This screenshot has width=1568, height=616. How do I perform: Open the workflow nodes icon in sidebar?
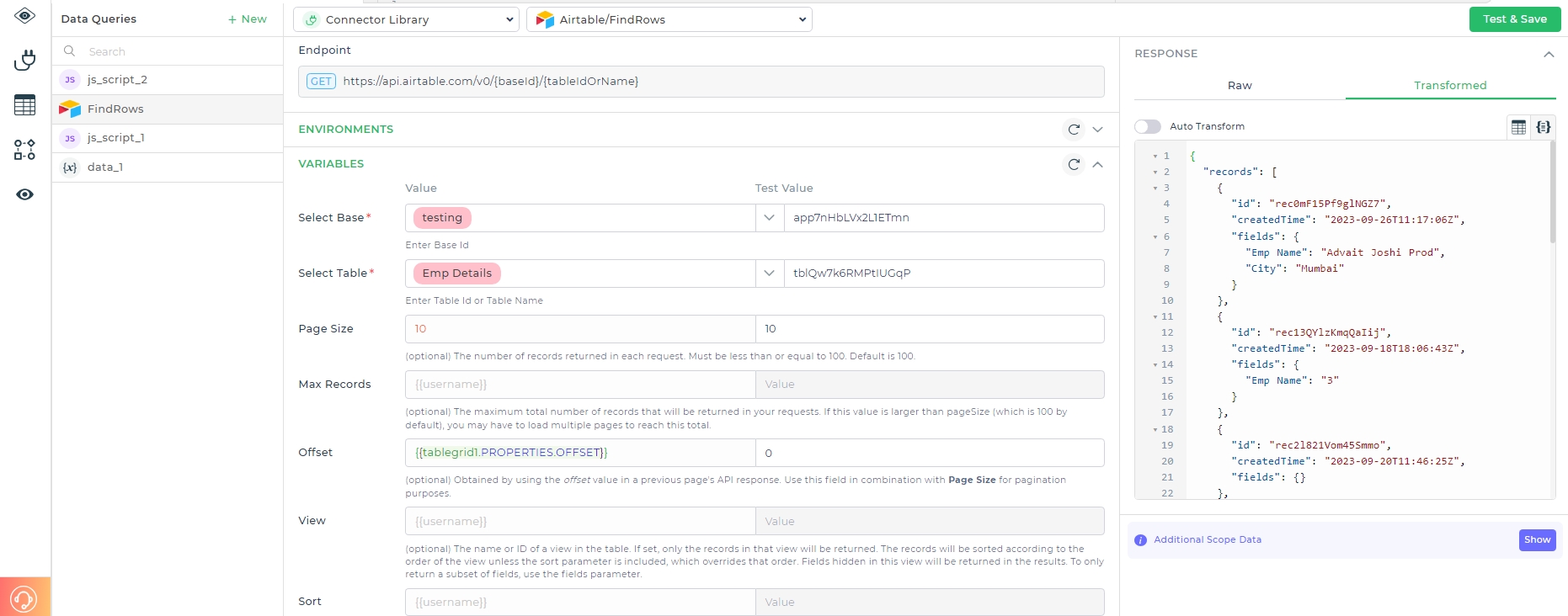25,150
